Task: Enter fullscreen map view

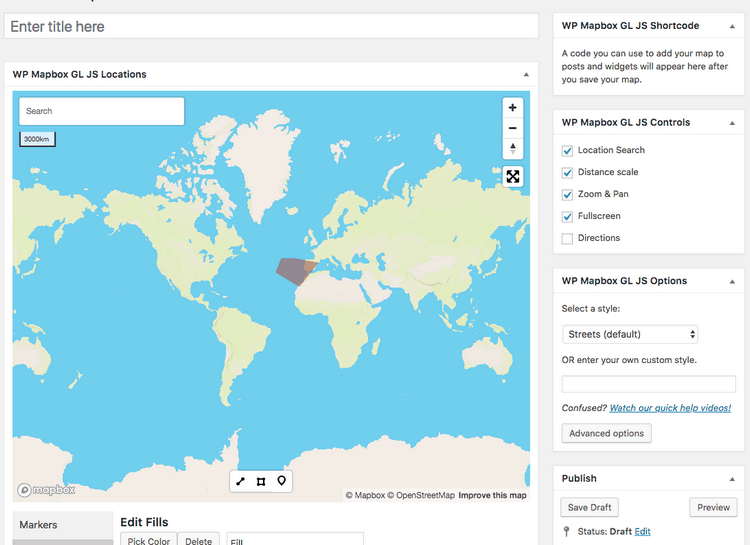Action: pyautogui.click(x=513, y=176)
